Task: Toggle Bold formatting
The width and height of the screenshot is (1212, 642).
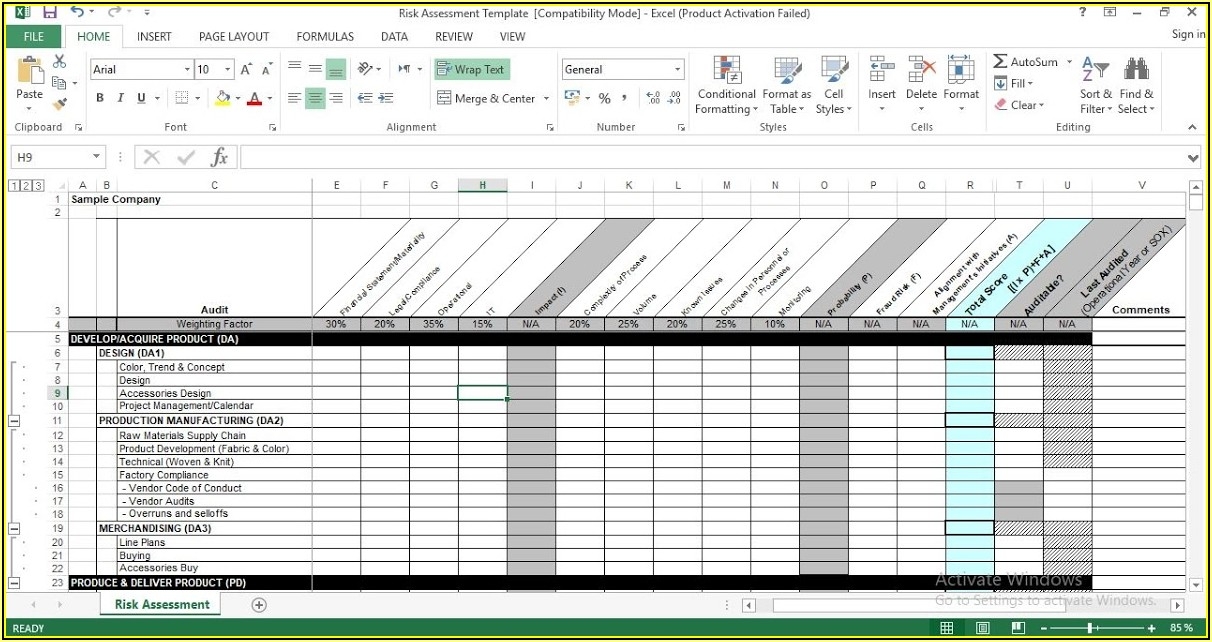Action: point(98,98)
